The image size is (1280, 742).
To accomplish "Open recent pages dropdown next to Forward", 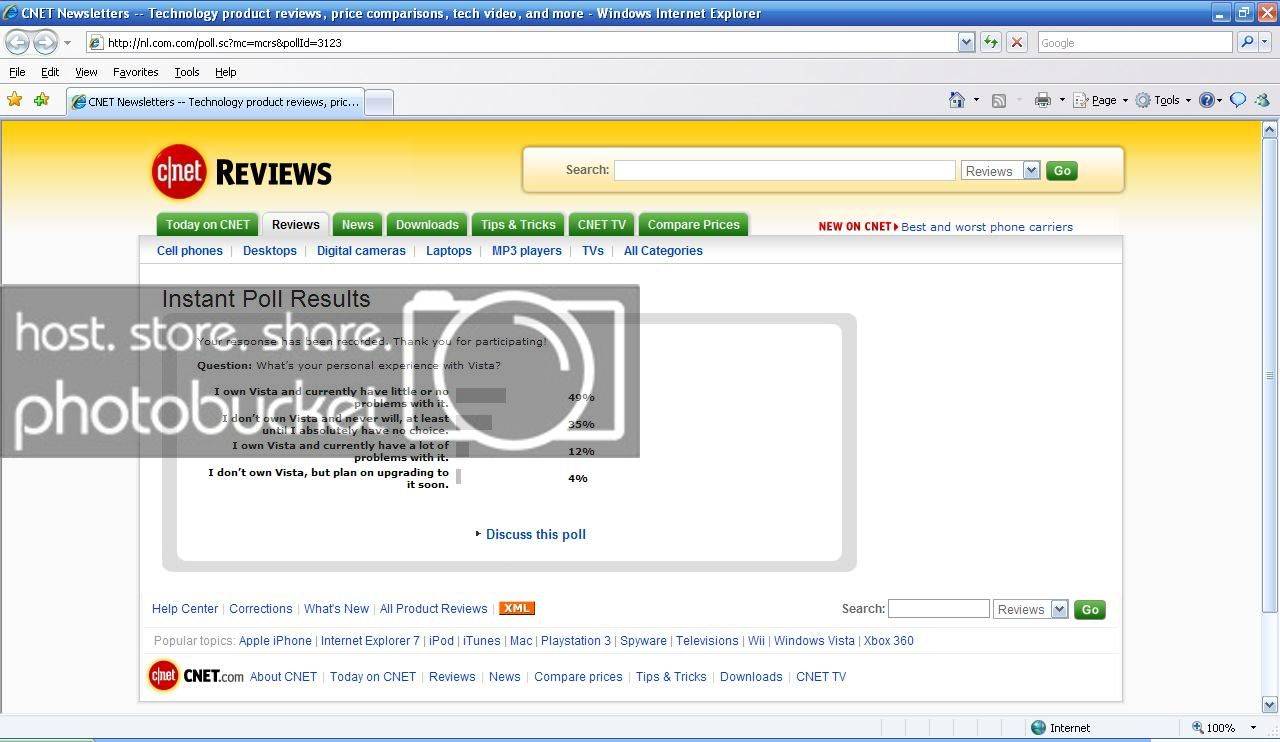I will (x=68, y=43).
